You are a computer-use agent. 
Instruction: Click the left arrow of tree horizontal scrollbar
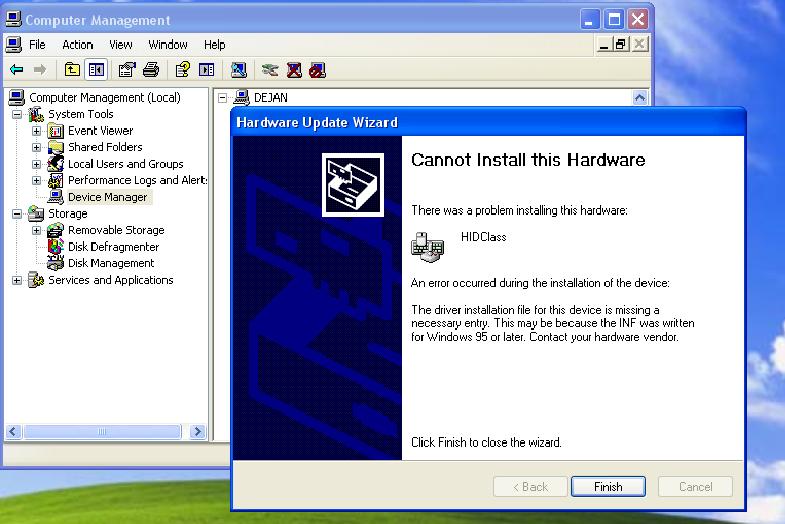(14, 431)
